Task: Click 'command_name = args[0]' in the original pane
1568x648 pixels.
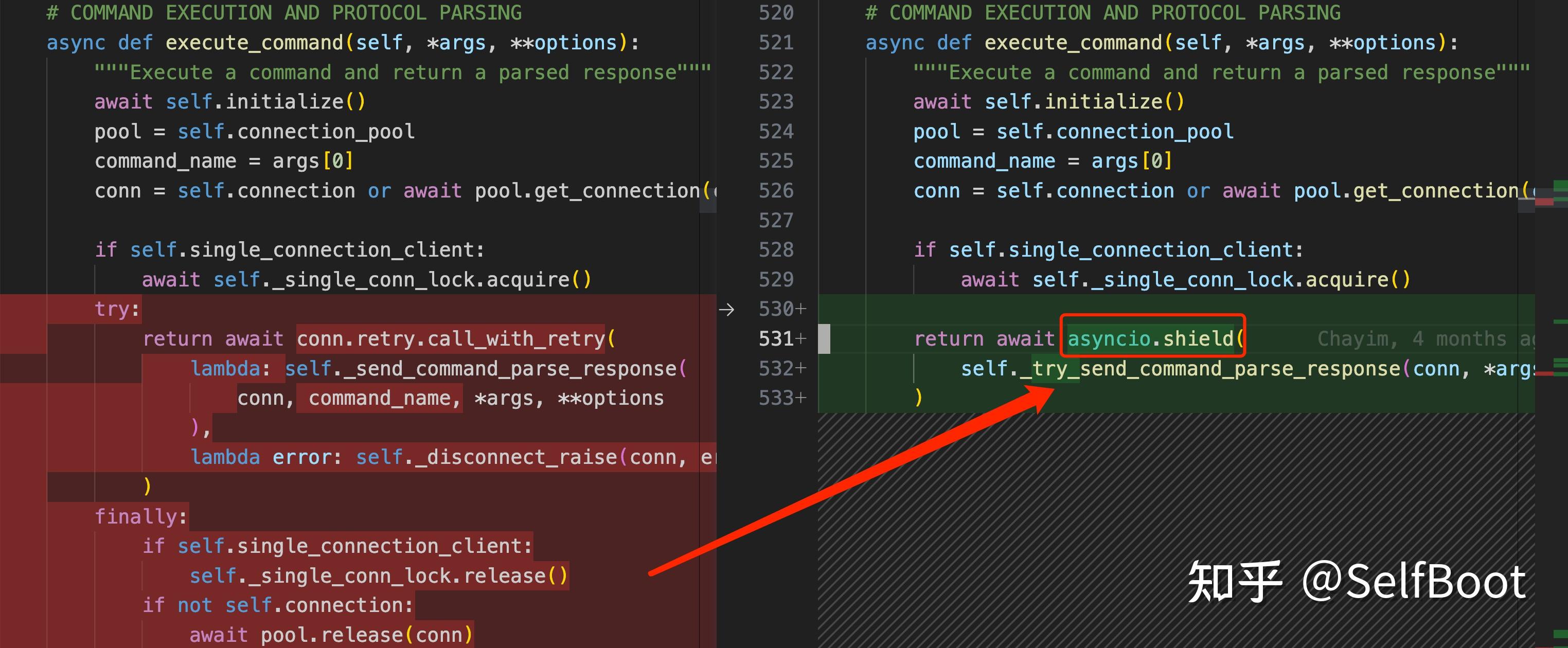Action: [x=224, y=161]
